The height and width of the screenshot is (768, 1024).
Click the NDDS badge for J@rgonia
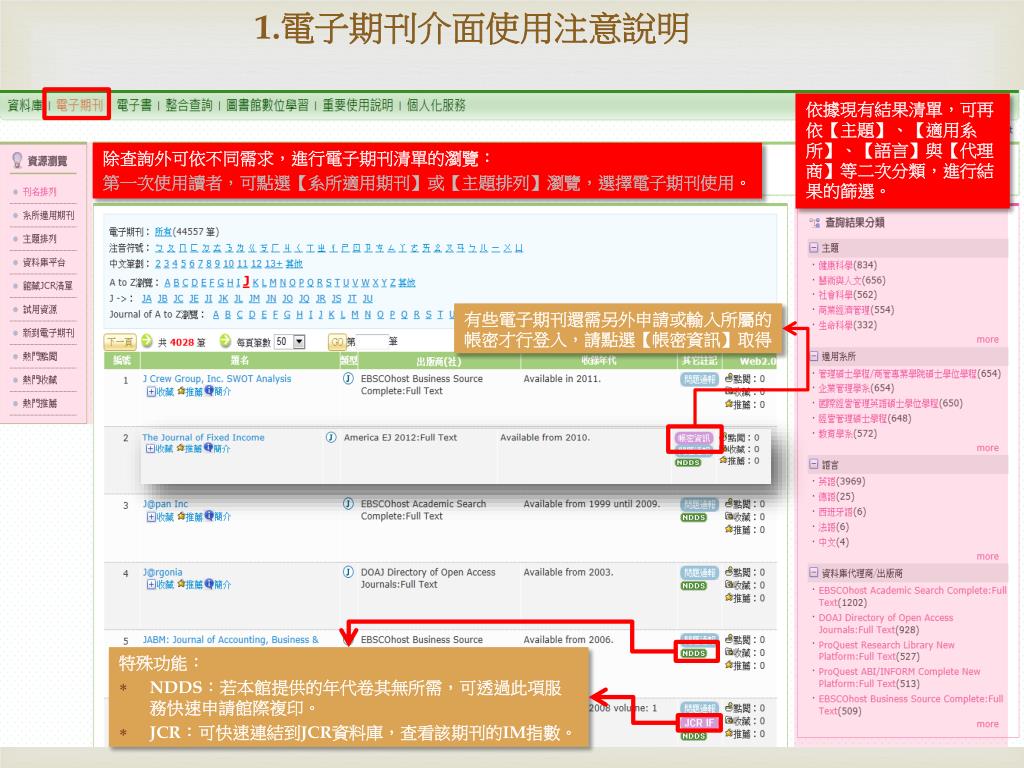pos(694,586)
